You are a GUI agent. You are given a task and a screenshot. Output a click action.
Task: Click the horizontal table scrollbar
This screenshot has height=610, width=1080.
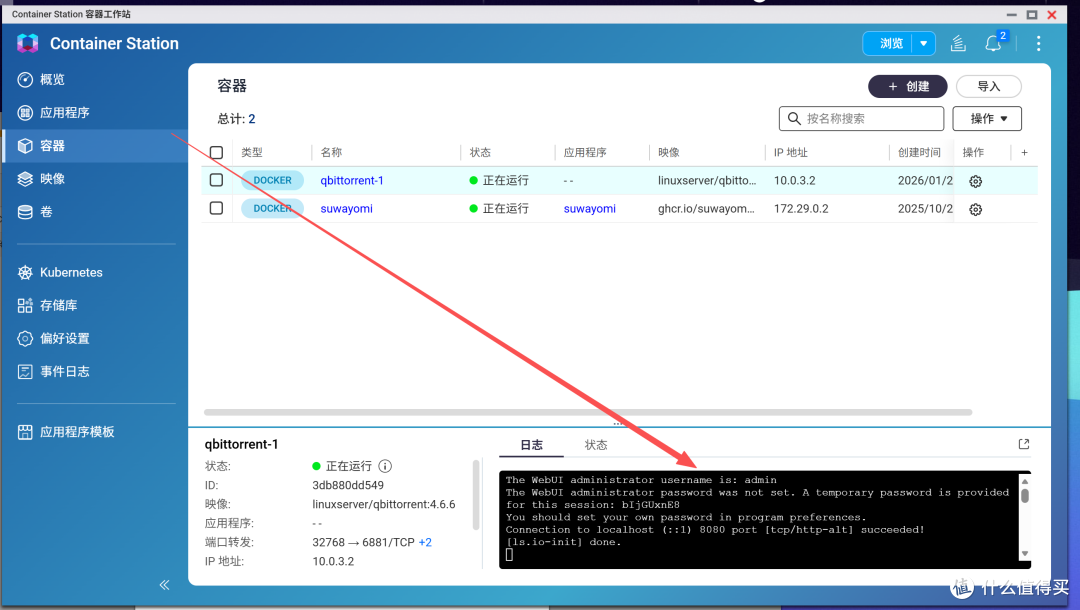click(588, 412)
